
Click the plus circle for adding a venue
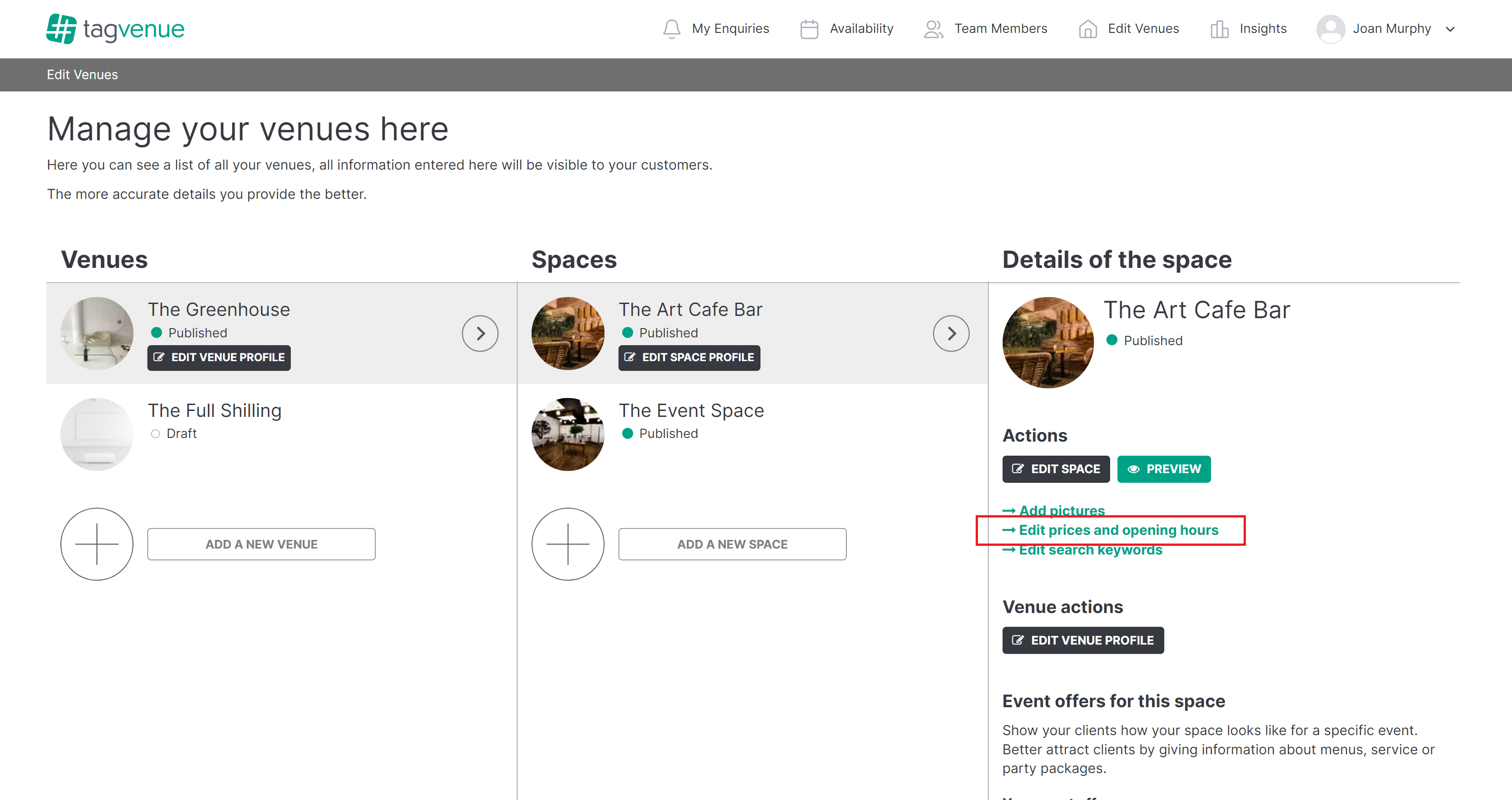click(97, 544)
